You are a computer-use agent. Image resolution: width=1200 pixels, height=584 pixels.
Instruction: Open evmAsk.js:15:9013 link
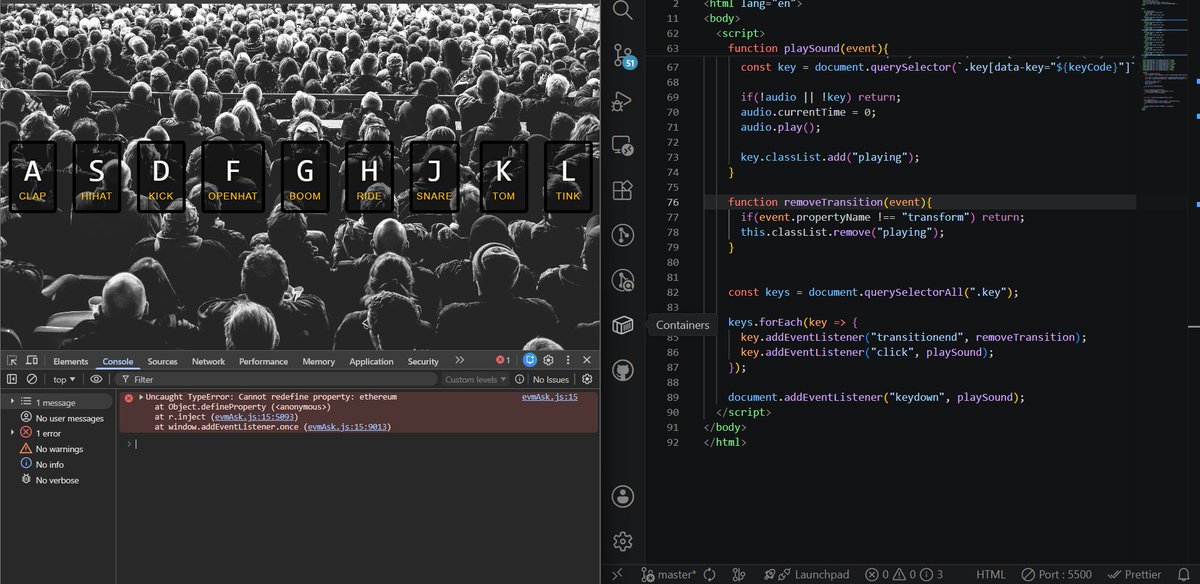coord(346,427)
